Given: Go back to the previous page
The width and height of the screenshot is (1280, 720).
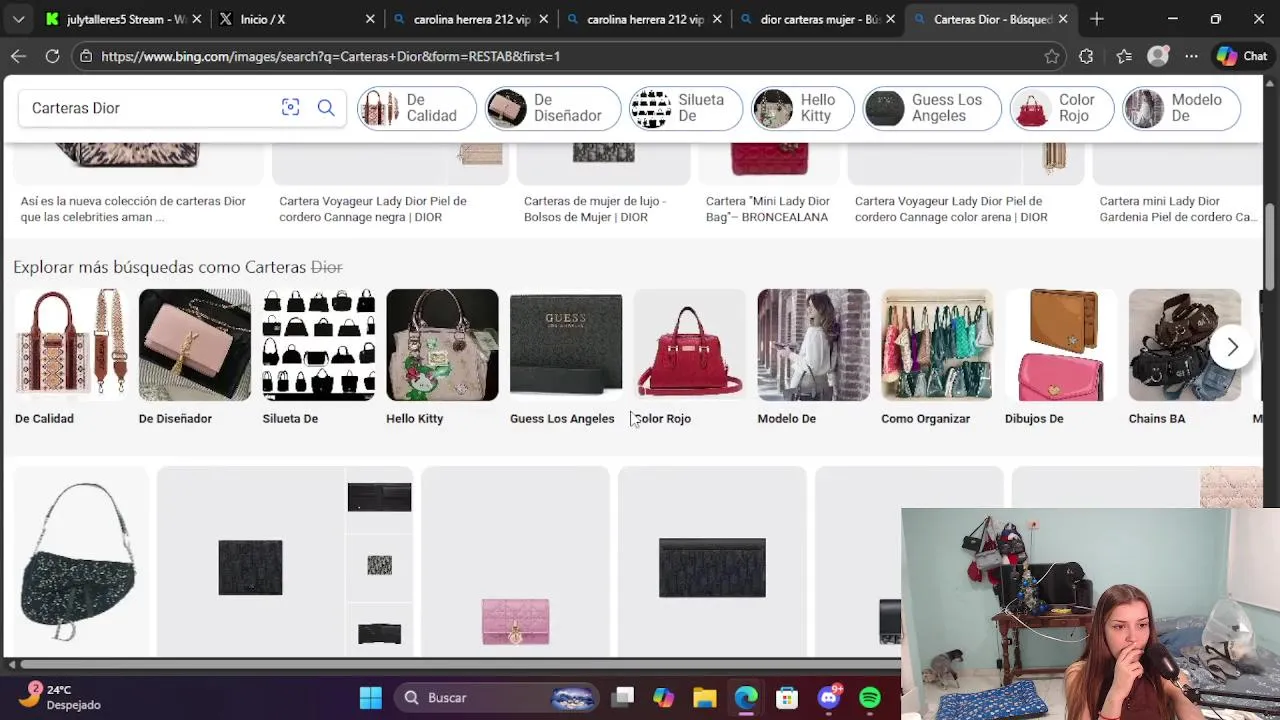Looking at the screenshot, I should tap(18, 56).
